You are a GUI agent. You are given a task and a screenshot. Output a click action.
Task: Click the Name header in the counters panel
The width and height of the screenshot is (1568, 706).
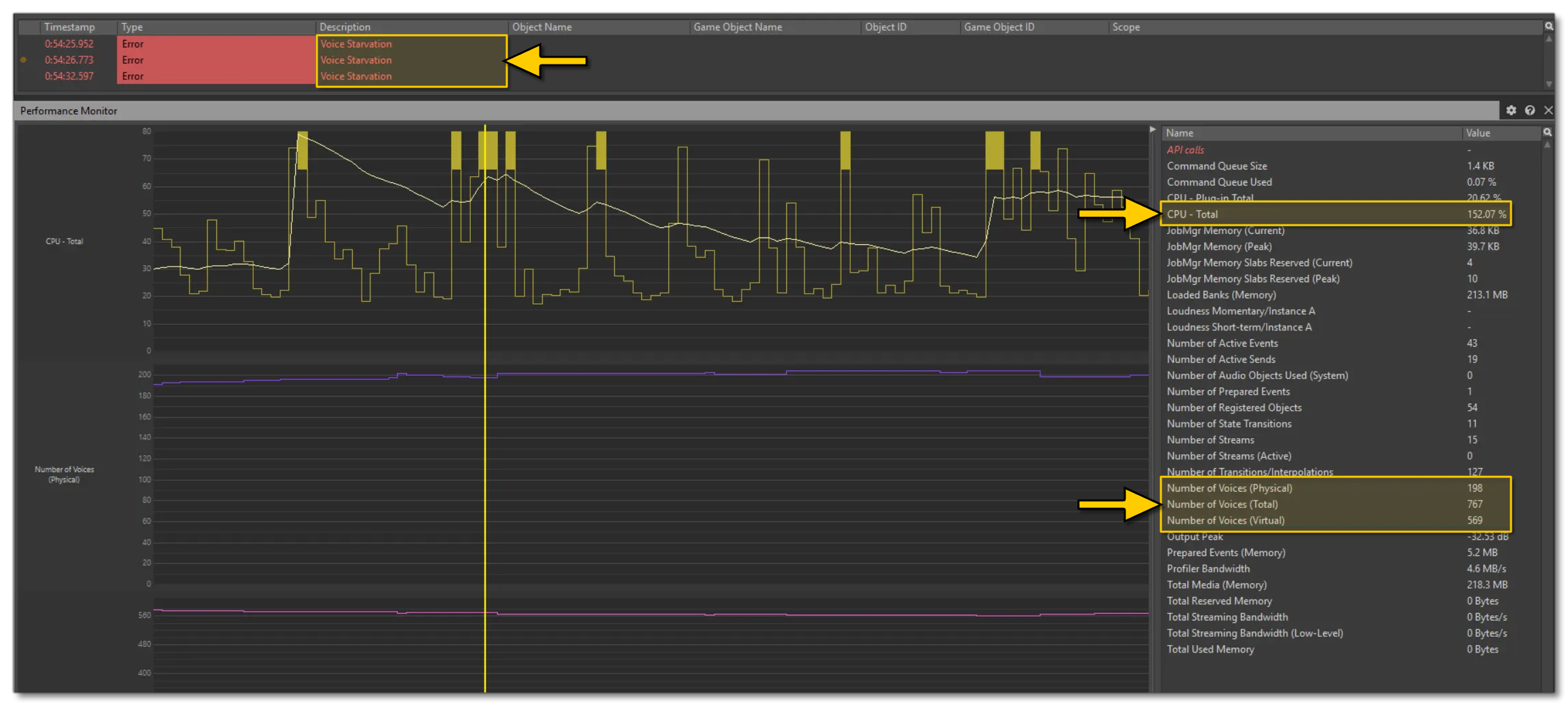pos(1179,132)
